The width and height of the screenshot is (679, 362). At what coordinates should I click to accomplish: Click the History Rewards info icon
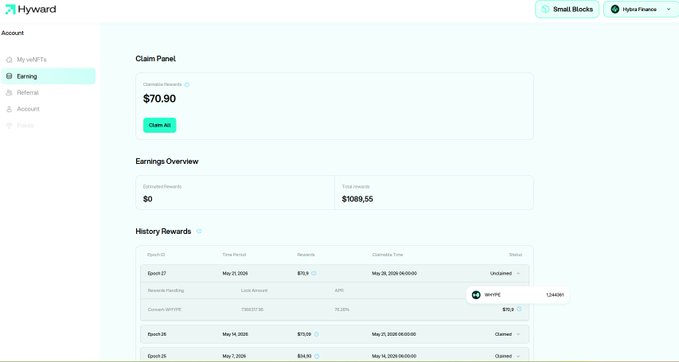pos(199,231)
